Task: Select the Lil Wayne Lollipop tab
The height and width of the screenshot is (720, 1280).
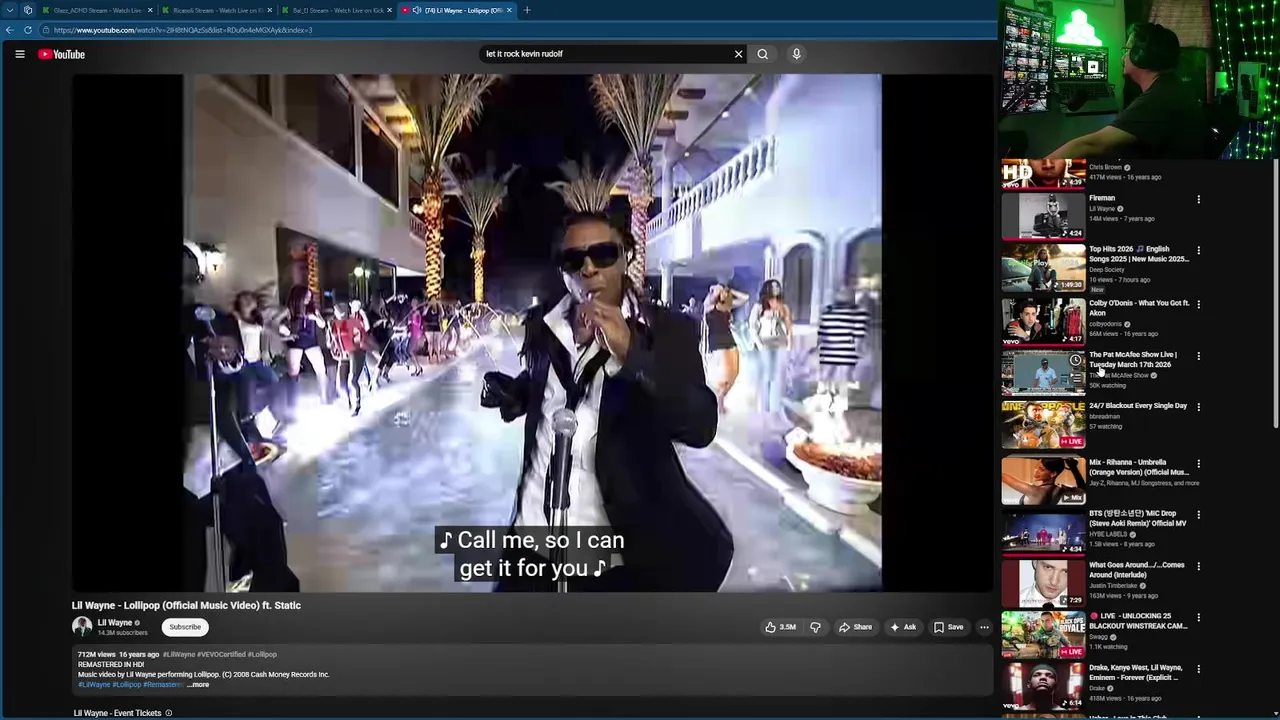Action: pyautogui.click(x=457, y=10)
